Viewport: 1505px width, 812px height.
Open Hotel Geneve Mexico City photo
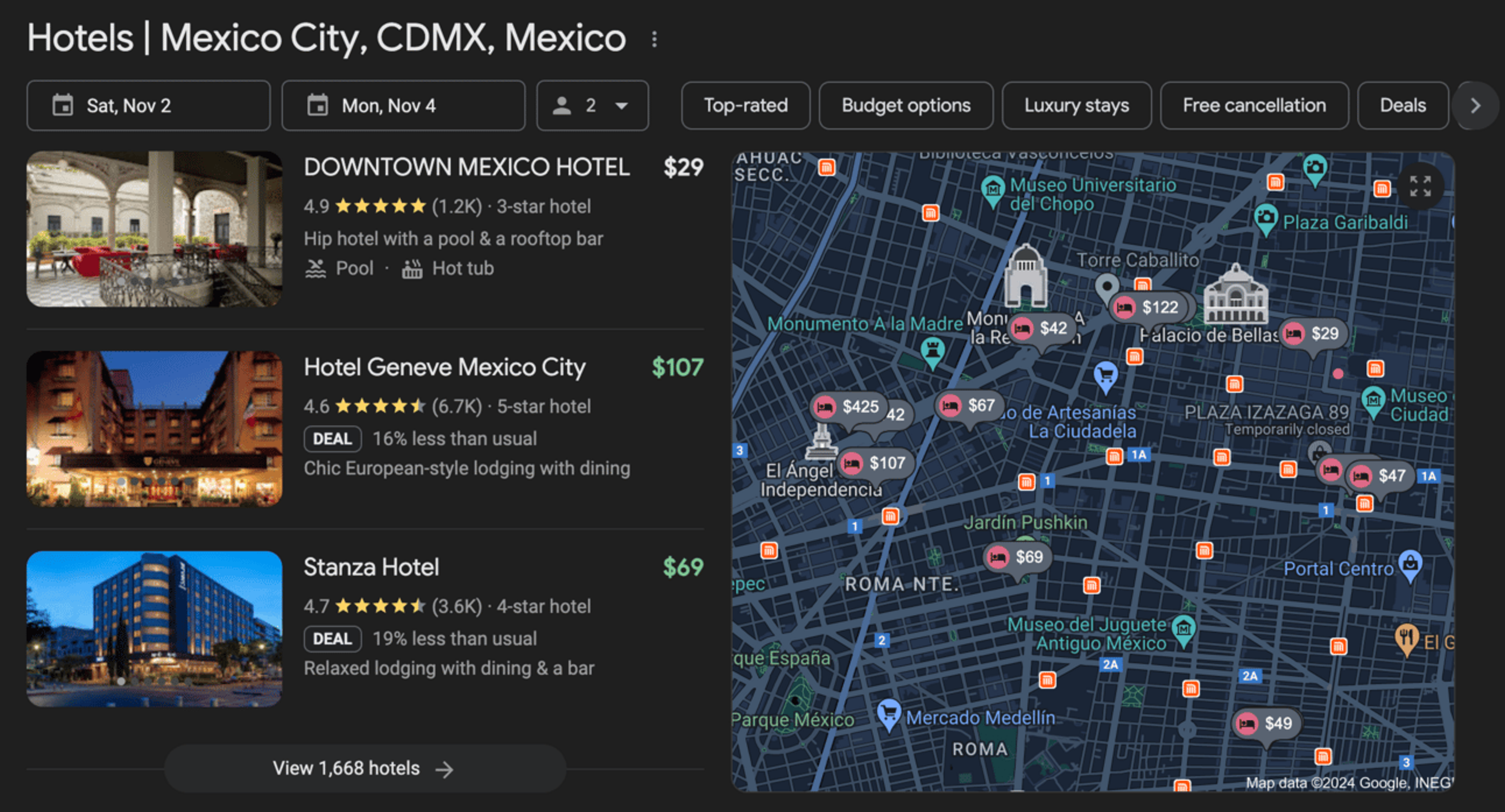154,429
